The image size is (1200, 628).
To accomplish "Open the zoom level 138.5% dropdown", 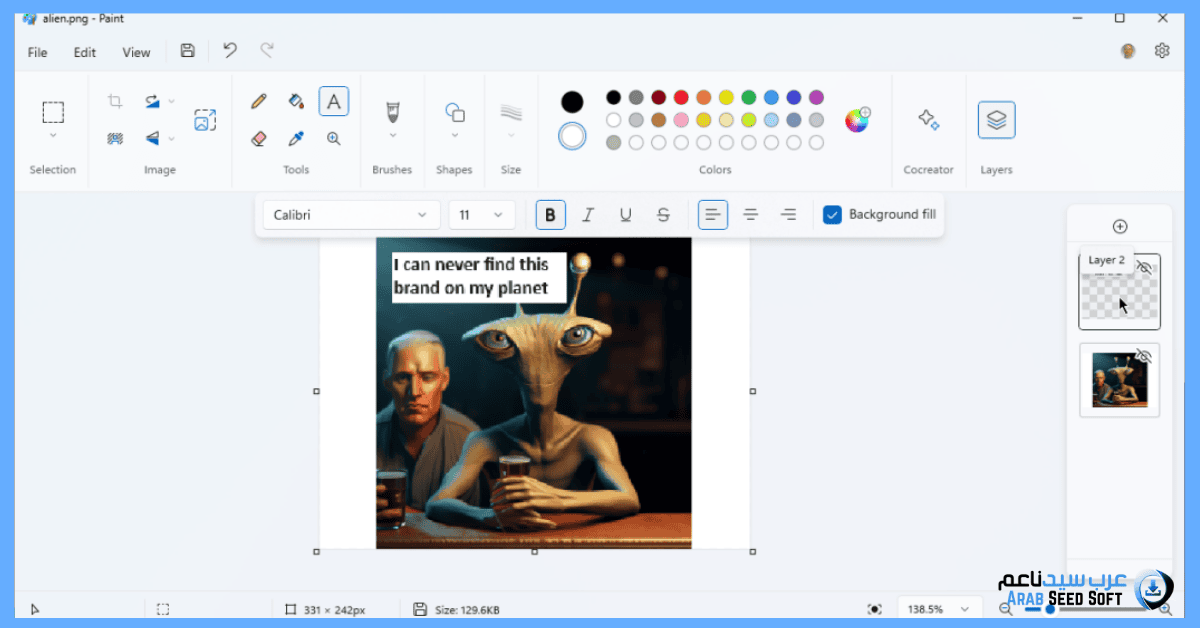I will coord(937,609).
